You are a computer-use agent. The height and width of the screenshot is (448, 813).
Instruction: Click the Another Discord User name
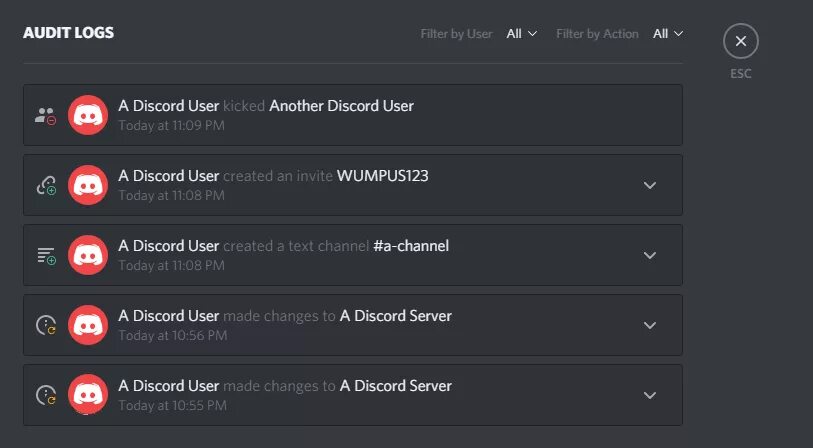click(x=341, y=106)
